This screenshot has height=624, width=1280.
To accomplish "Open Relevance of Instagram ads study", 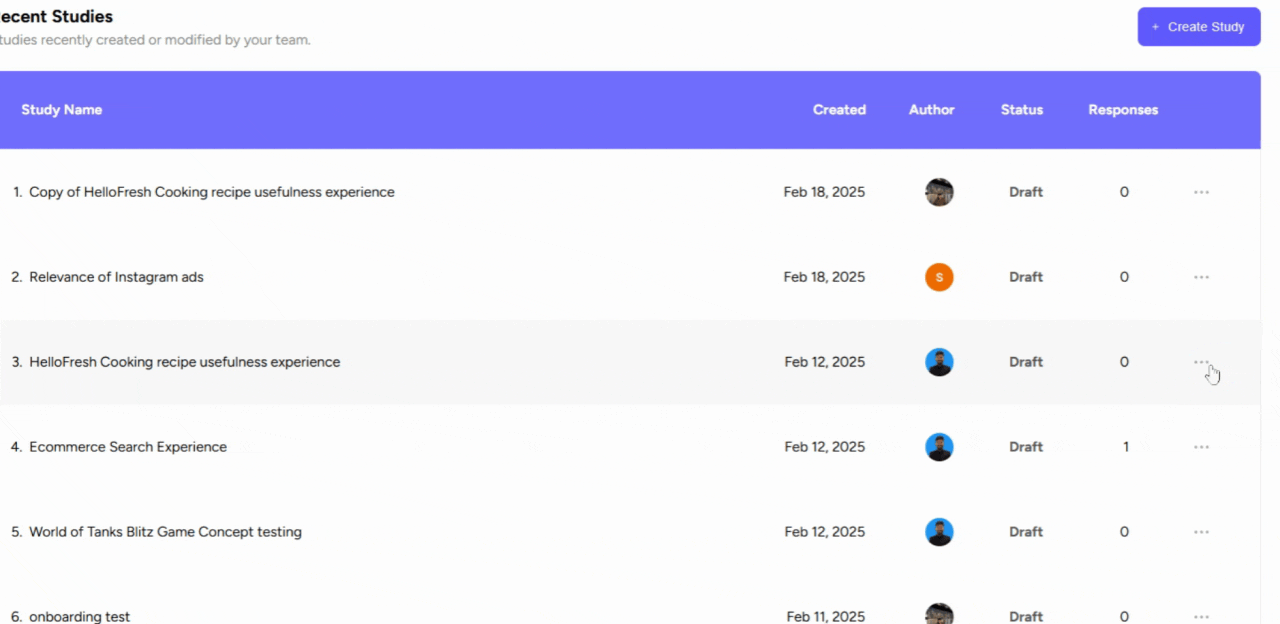I will tap(116, 277).
